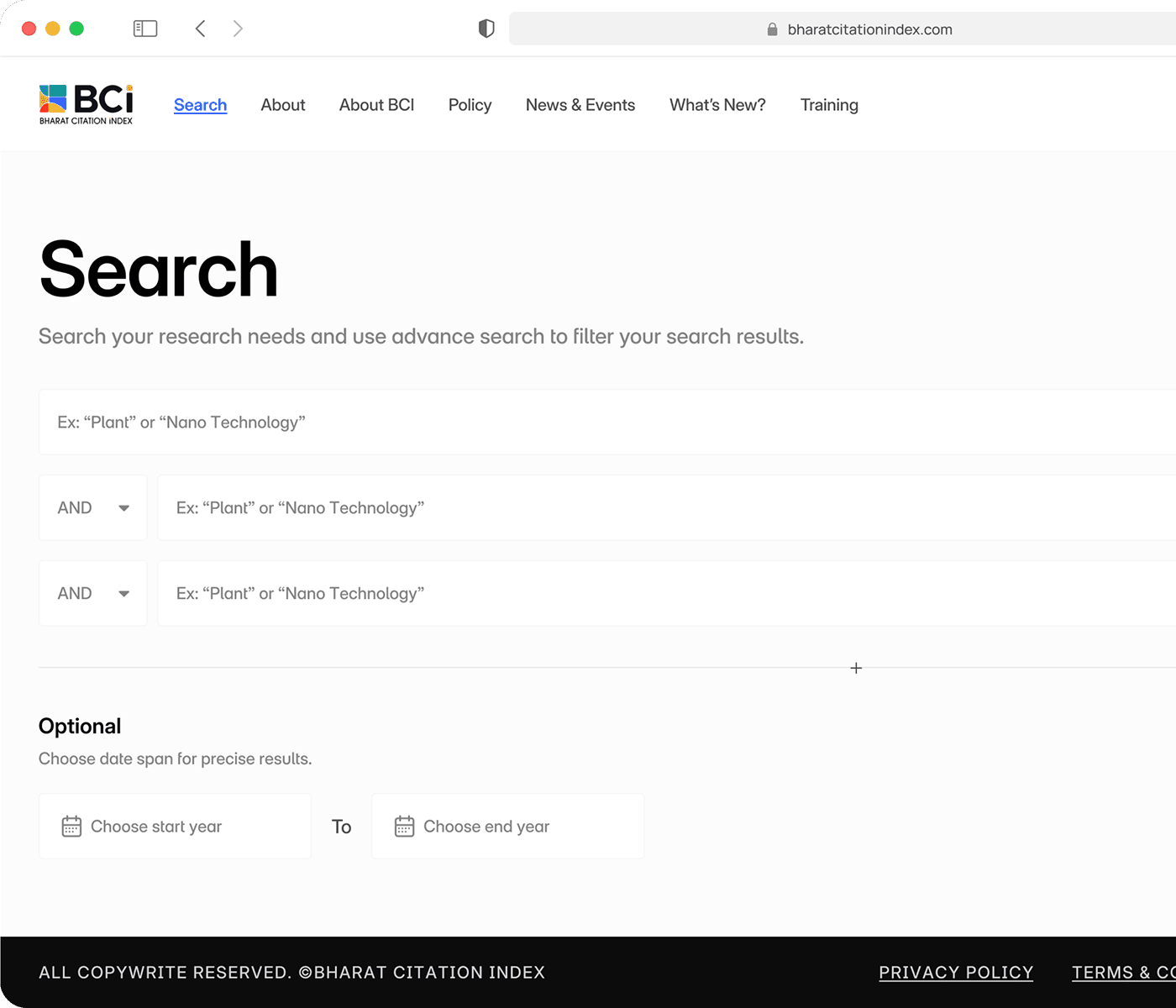Go back using the browser back arrow
The height and width of the screenshot is (1008, 1176).
pos(200,29)
